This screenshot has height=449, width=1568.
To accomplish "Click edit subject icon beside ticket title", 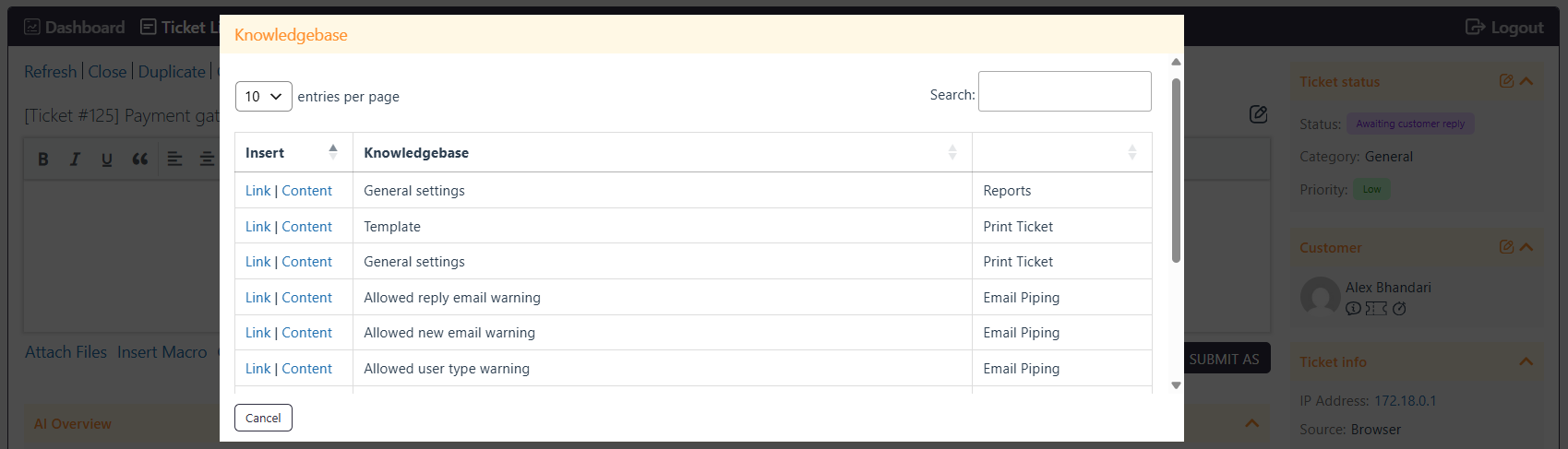I will [1258, 114].
